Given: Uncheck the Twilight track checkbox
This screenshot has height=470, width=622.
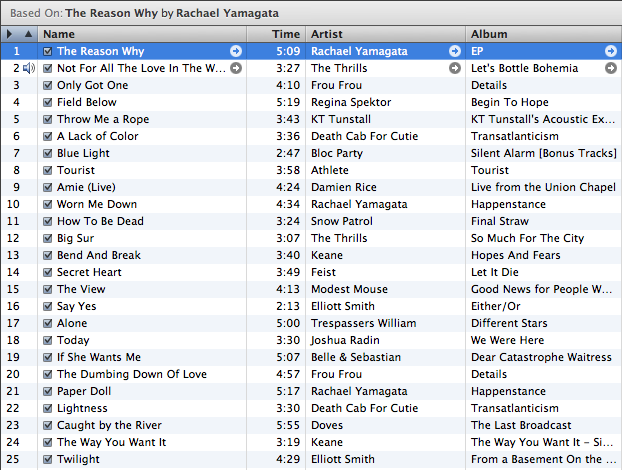Looking at the screenshot, I should (x=48, y=459).
